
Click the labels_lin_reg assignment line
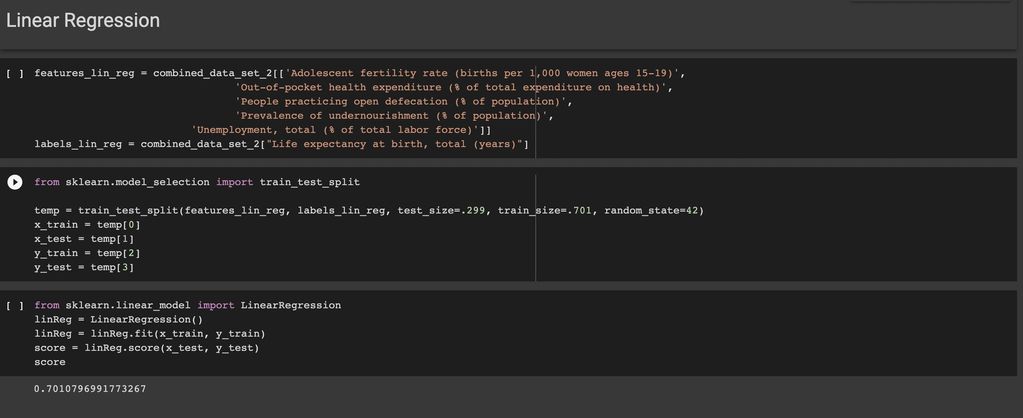click(280, 144)
